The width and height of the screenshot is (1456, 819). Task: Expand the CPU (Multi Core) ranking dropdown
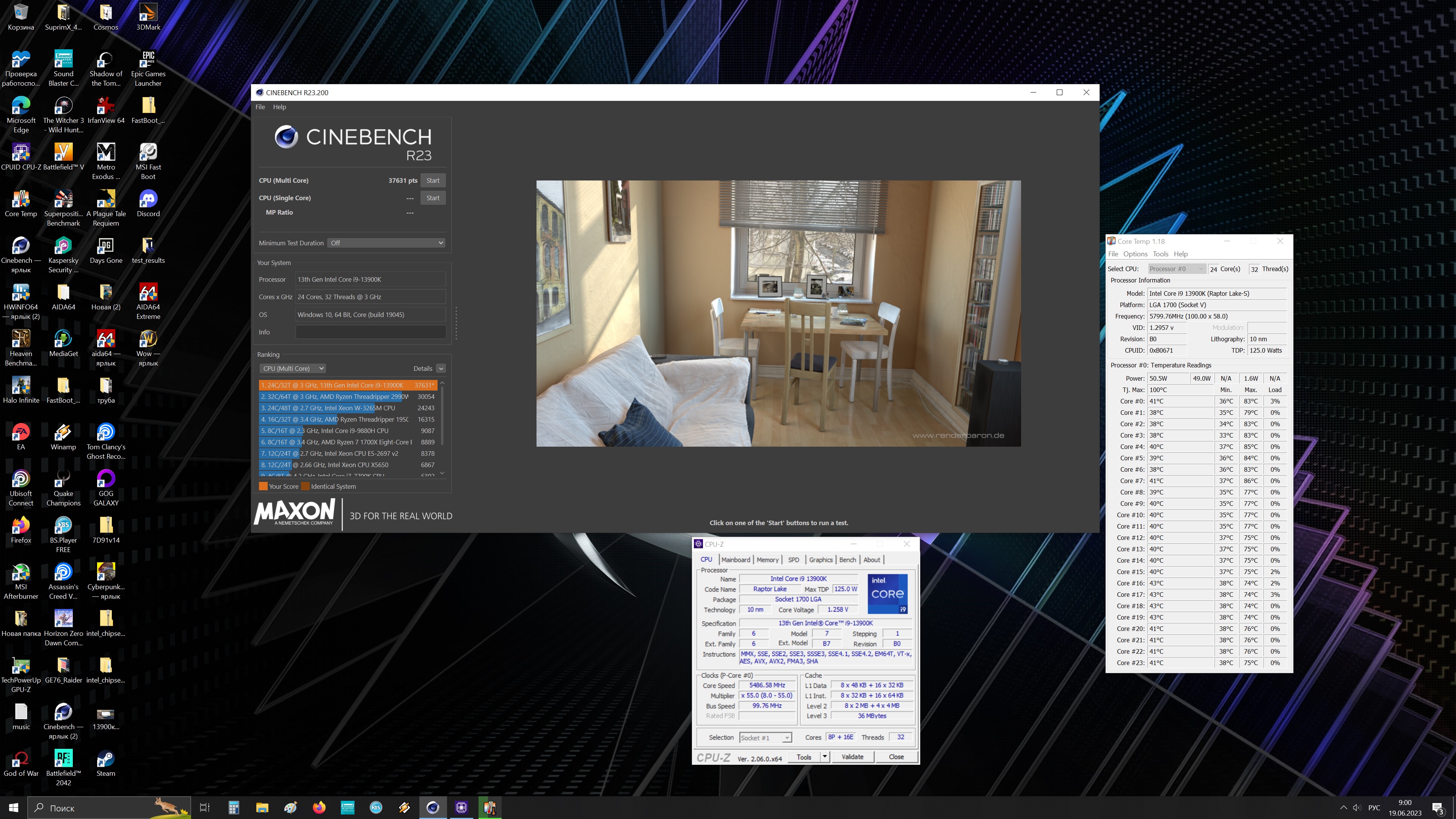tap(293, 369)
